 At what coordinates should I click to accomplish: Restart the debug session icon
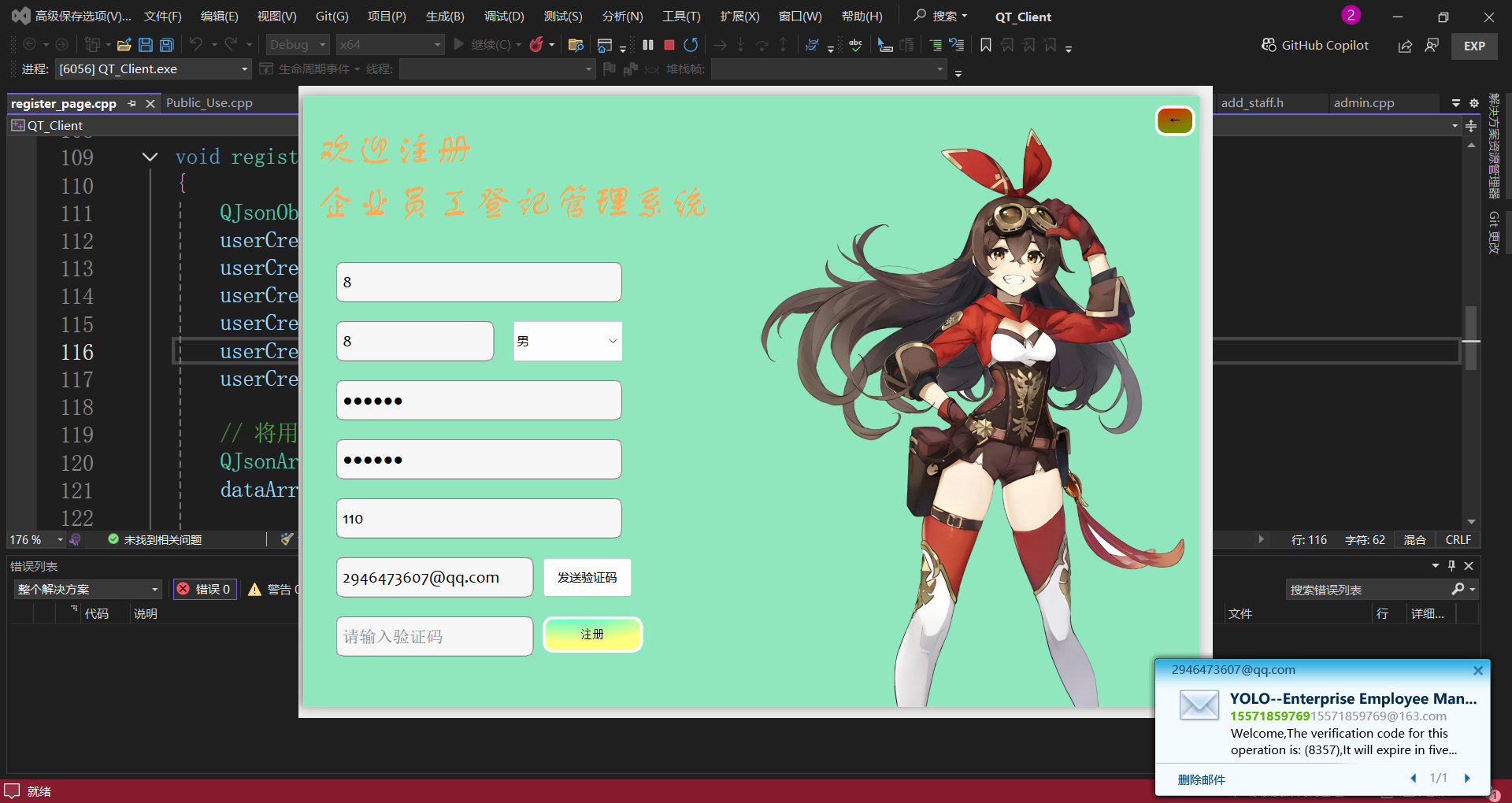point(691,45)
